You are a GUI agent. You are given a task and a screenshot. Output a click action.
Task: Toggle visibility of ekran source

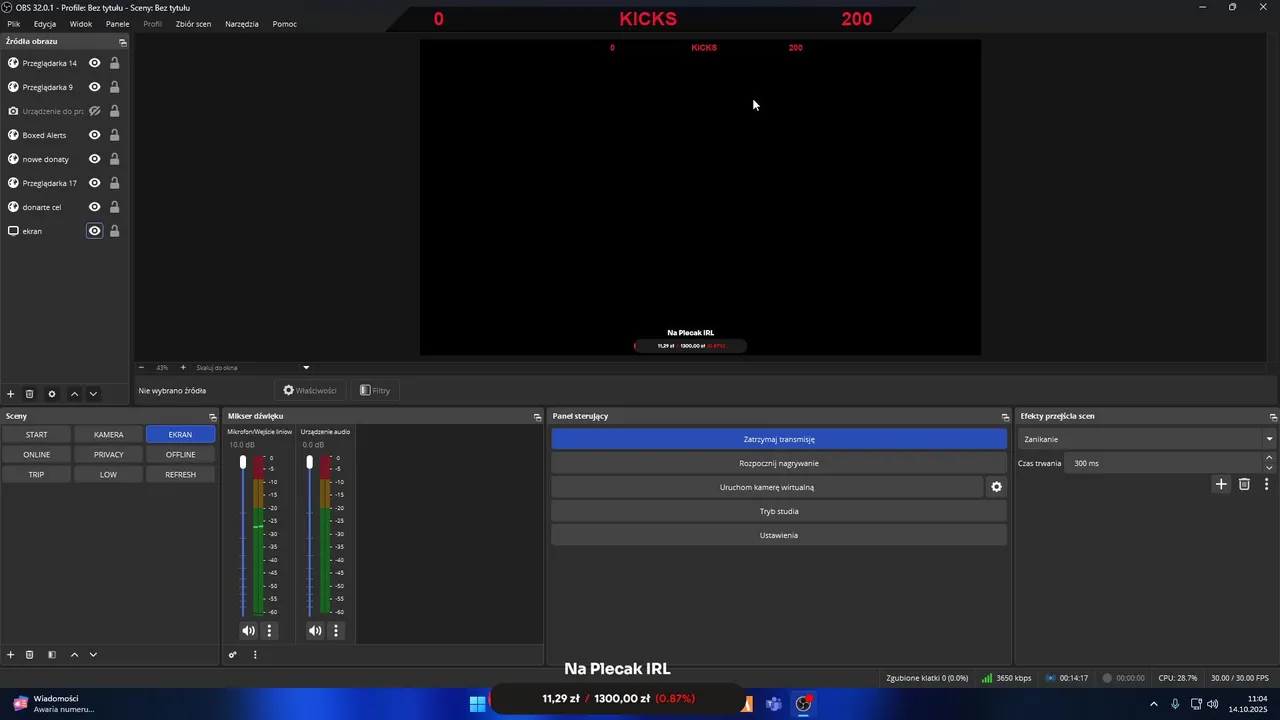pos(95,231)
